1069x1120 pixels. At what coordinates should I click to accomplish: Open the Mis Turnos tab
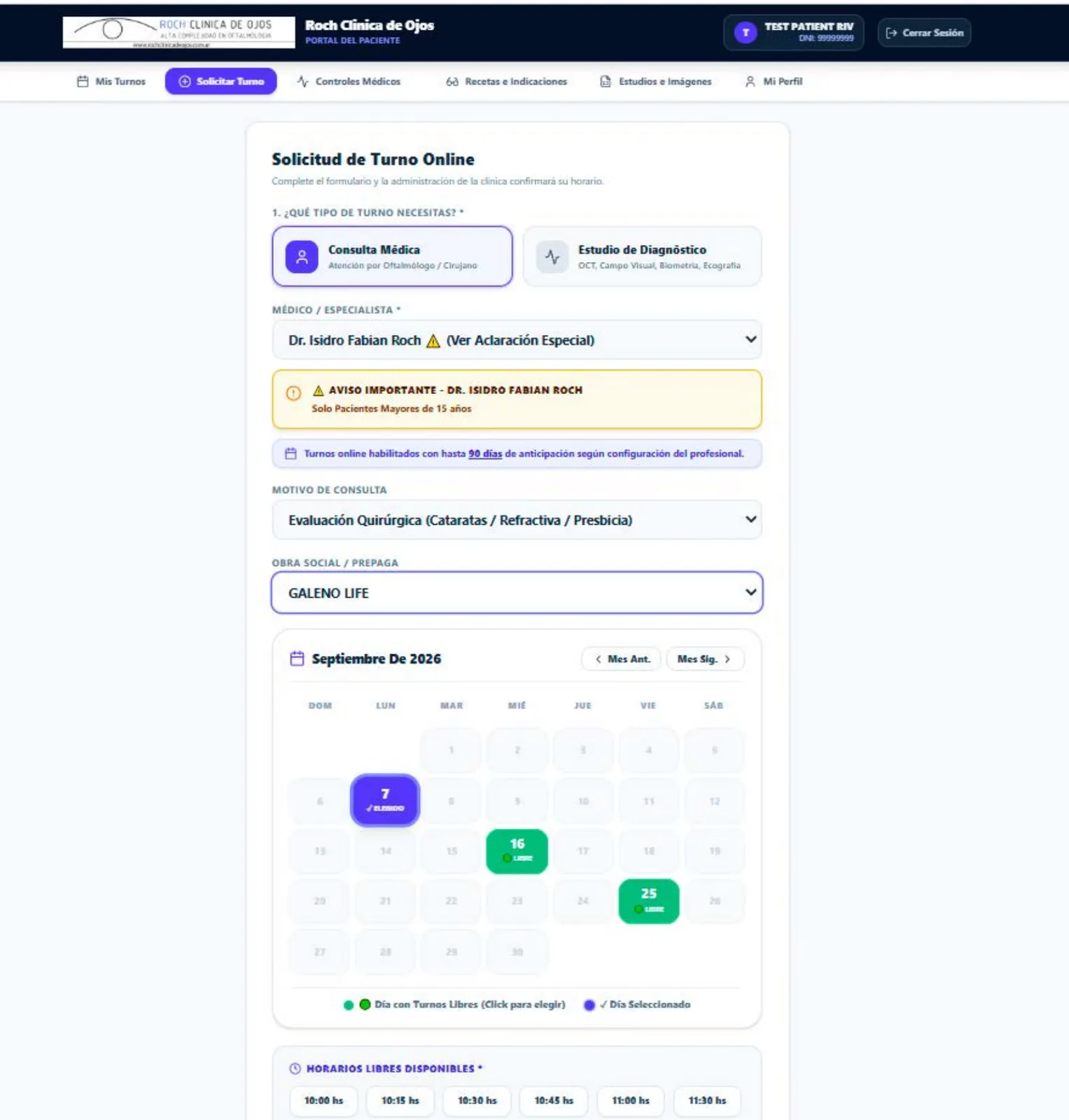(111, 81)
